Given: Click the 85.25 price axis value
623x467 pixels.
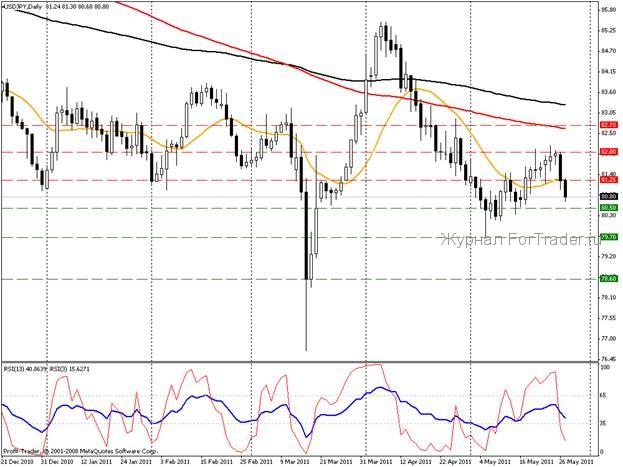Looking at the screenshot, I should 608,30.
